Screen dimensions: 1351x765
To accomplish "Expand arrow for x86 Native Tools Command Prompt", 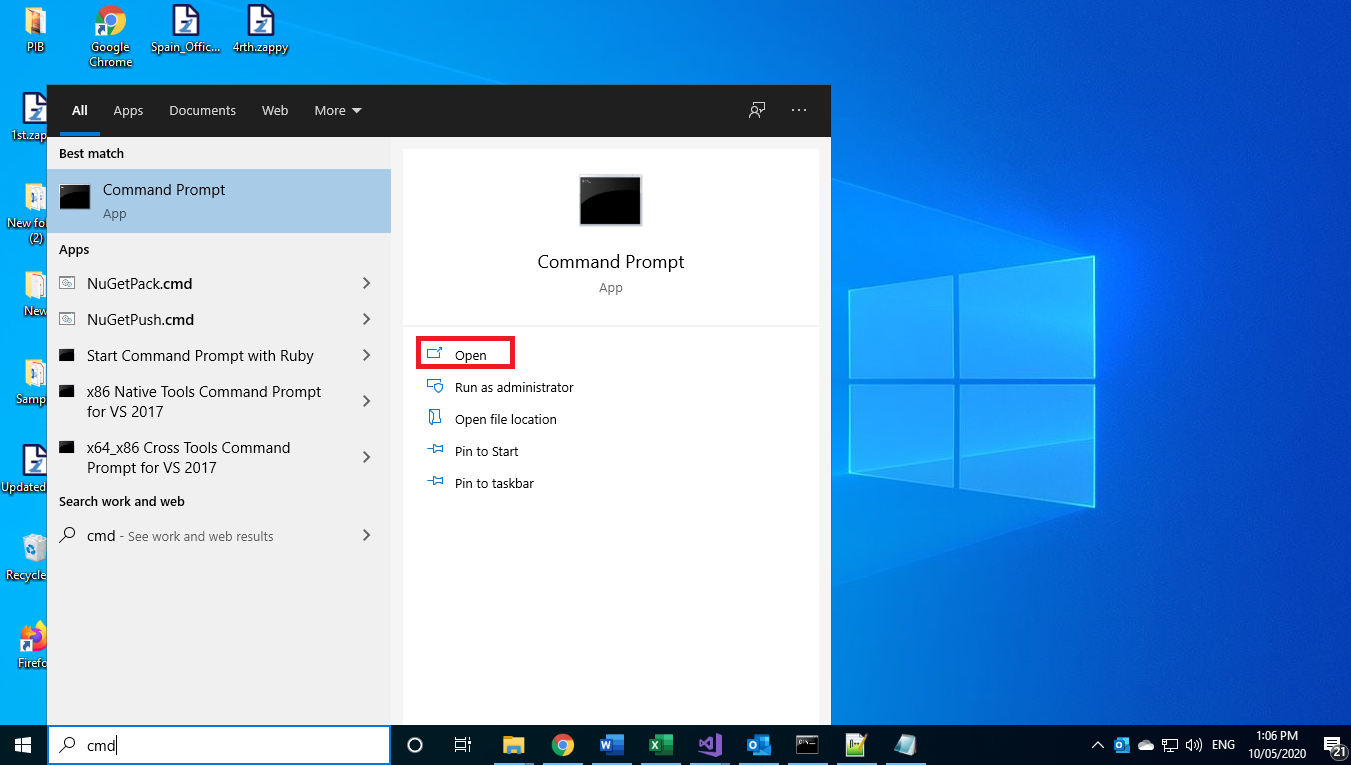I will point(367,402).
